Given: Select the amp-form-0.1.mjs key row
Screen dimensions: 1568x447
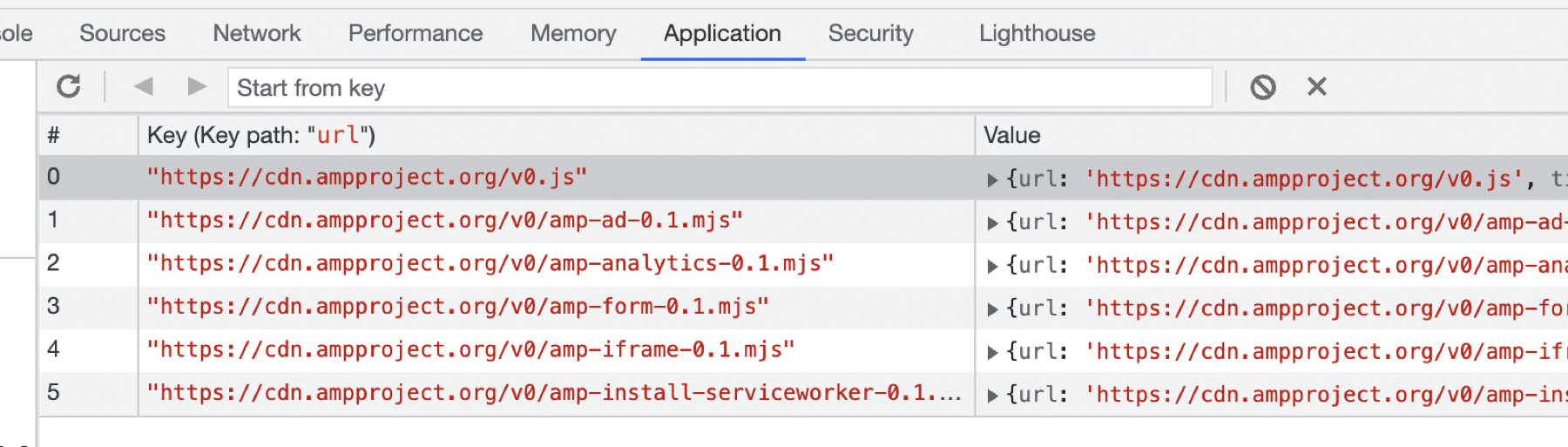Looking at the screenshot, I should click(x=458, y=307).
